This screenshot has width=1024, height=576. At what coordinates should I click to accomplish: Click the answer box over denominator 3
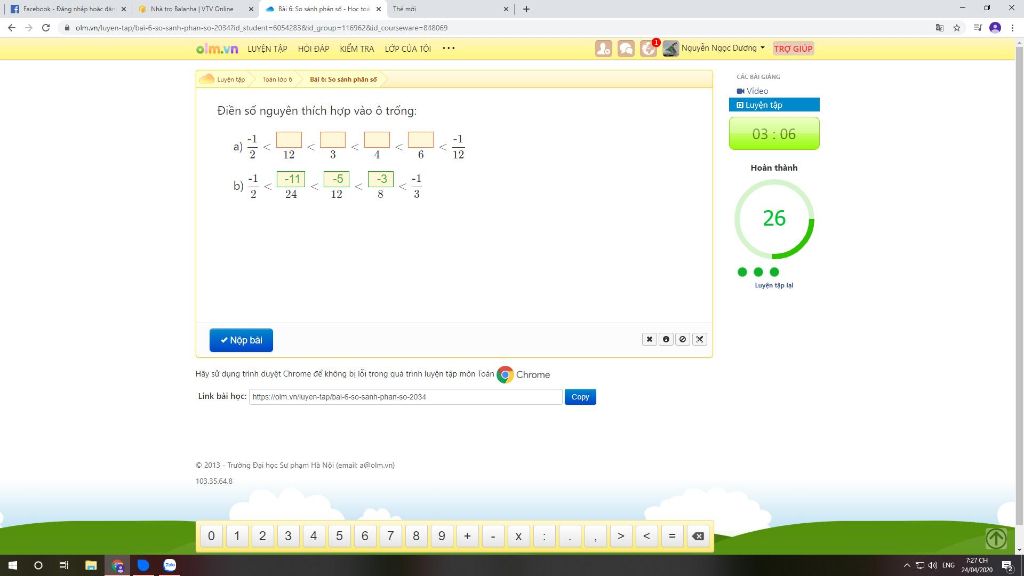(333, 140)
